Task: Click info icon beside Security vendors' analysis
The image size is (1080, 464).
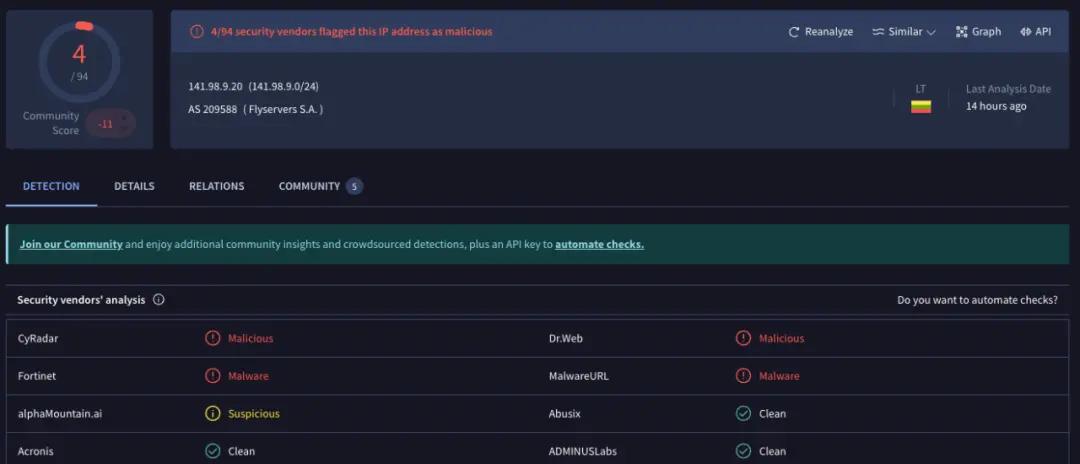Action: pos(159,300)
